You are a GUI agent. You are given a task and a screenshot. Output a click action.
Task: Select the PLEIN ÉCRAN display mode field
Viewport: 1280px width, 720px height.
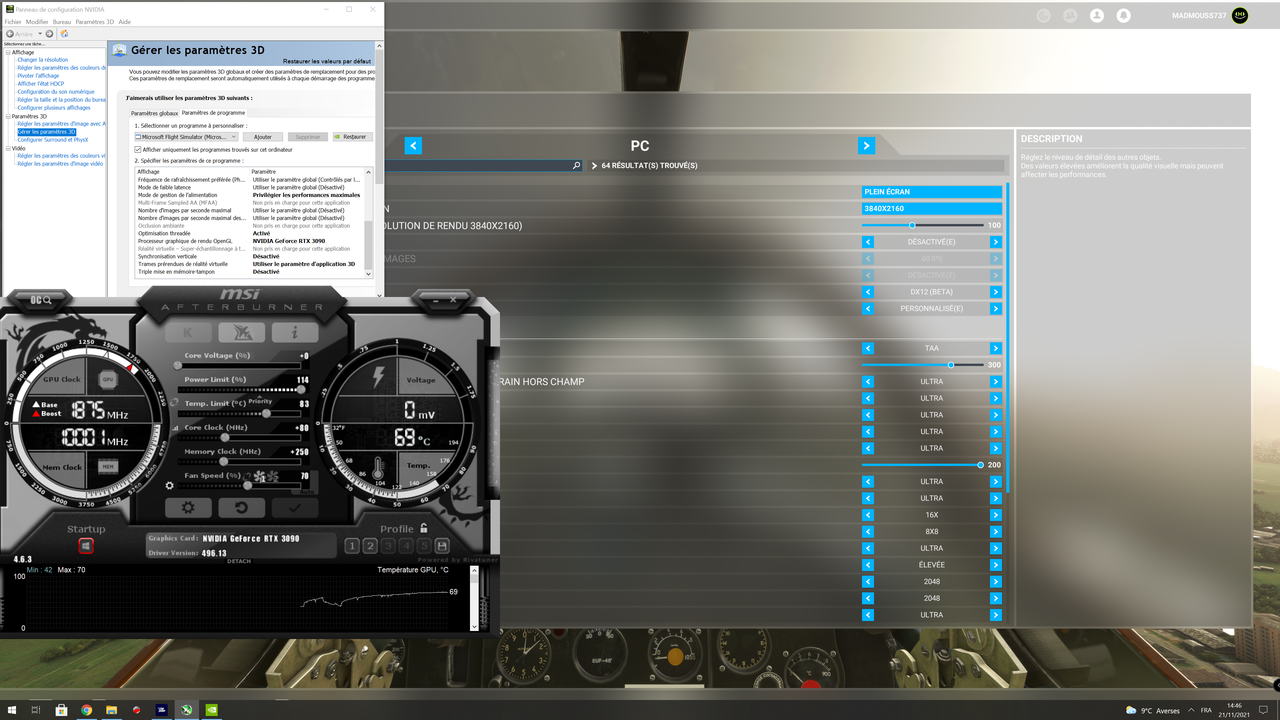(x=932, y=192)
